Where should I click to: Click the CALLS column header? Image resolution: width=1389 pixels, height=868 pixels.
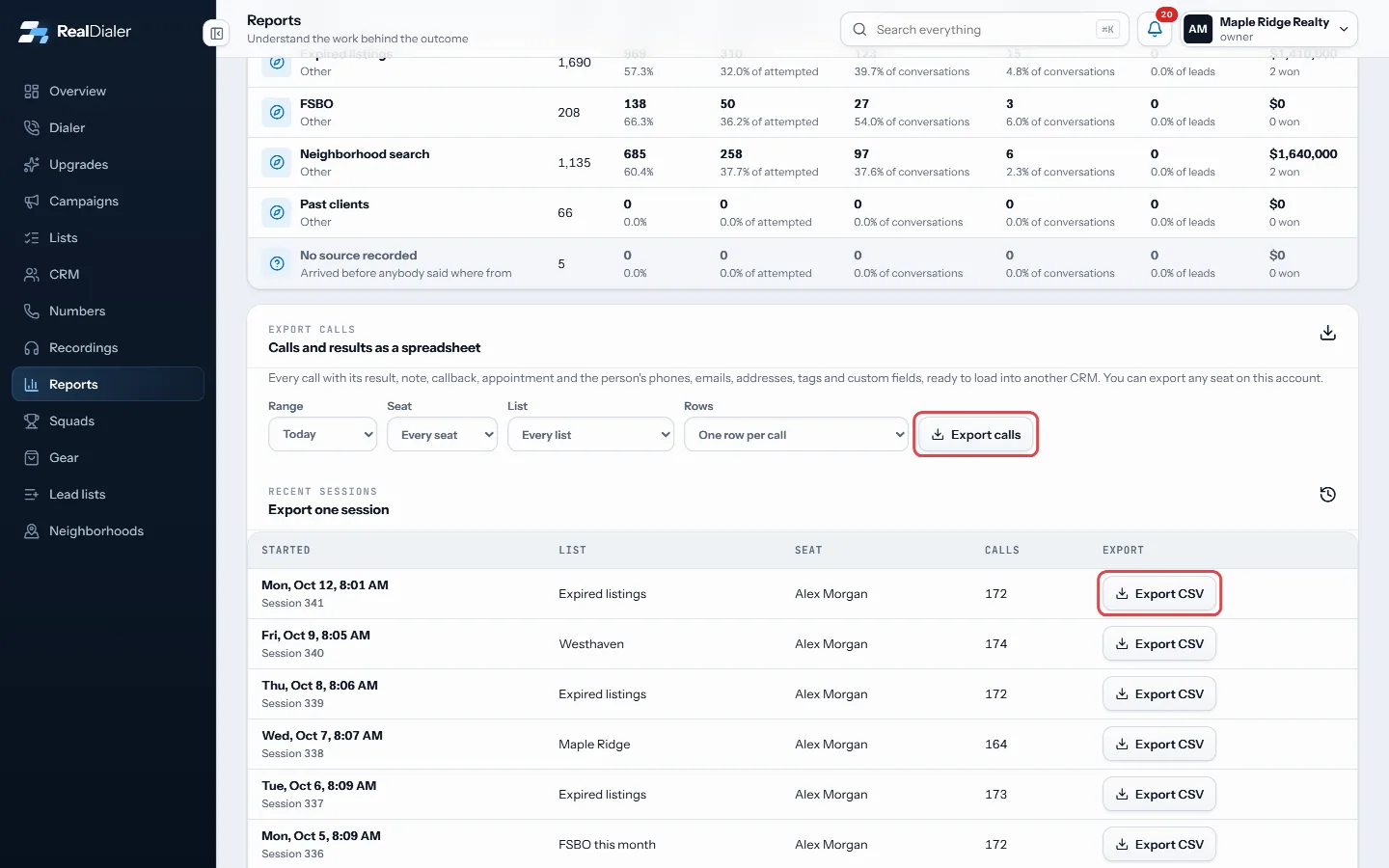[x=1001, y=550]
